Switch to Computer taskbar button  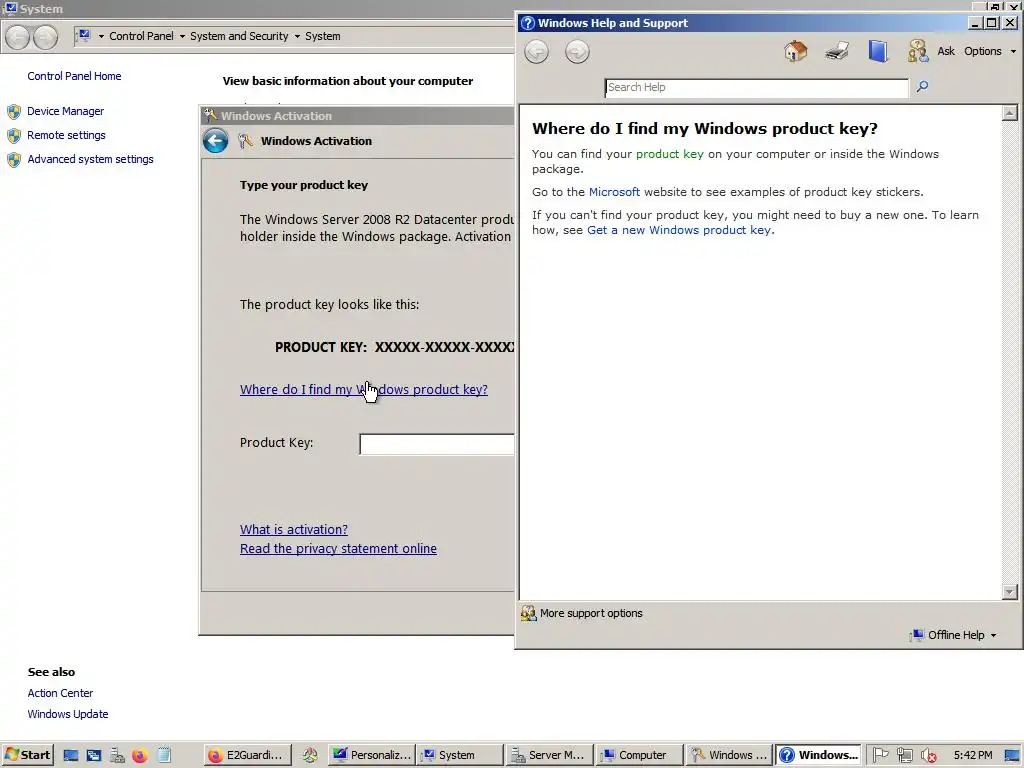639,755
